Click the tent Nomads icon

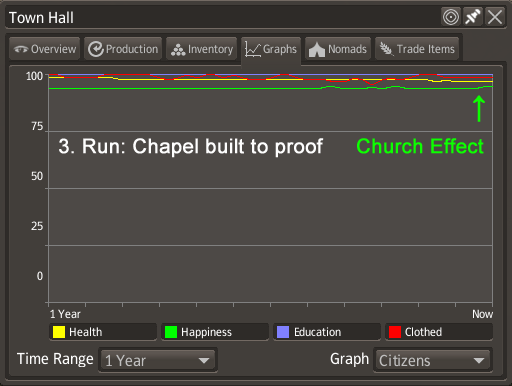pos(317,50)
